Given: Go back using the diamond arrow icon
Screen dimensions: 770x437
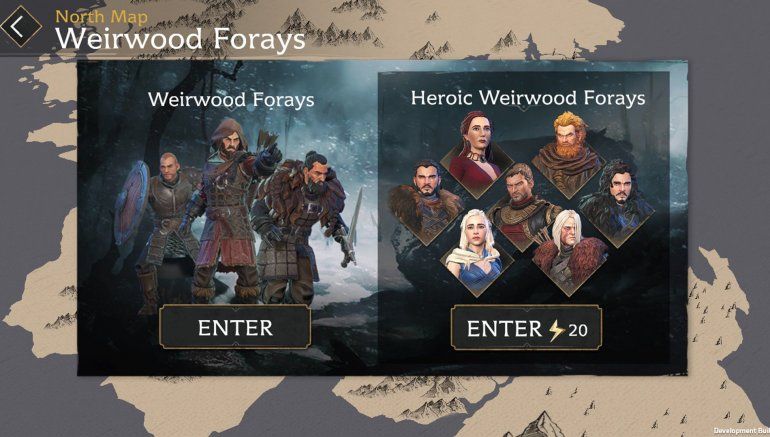Looking at the screenshot, I should pos(21,26).
